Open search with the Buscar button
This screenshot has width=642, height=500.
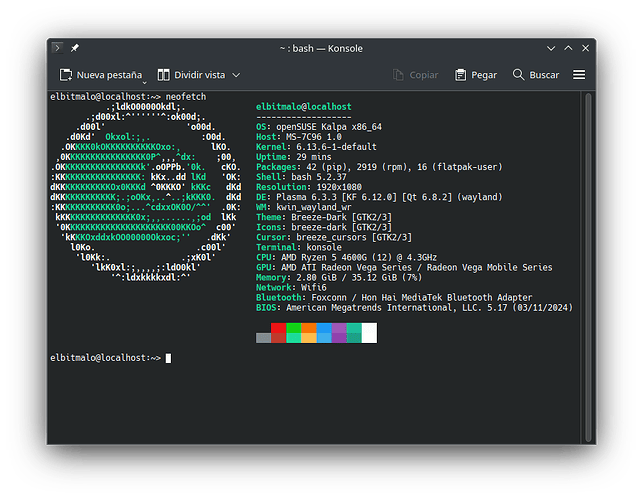coord(536,75)
